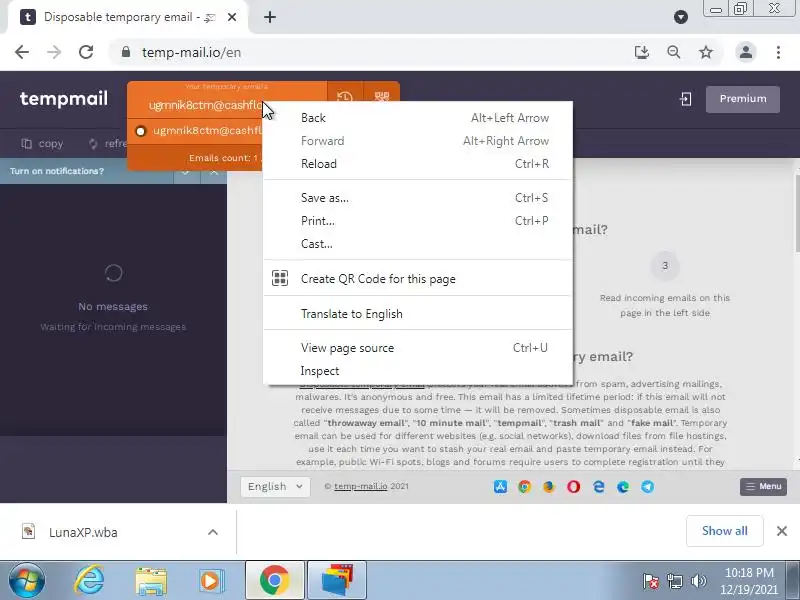Click the Chrome taskbar button
Viewport: 800px width, 600px height.
coord(275,580)
